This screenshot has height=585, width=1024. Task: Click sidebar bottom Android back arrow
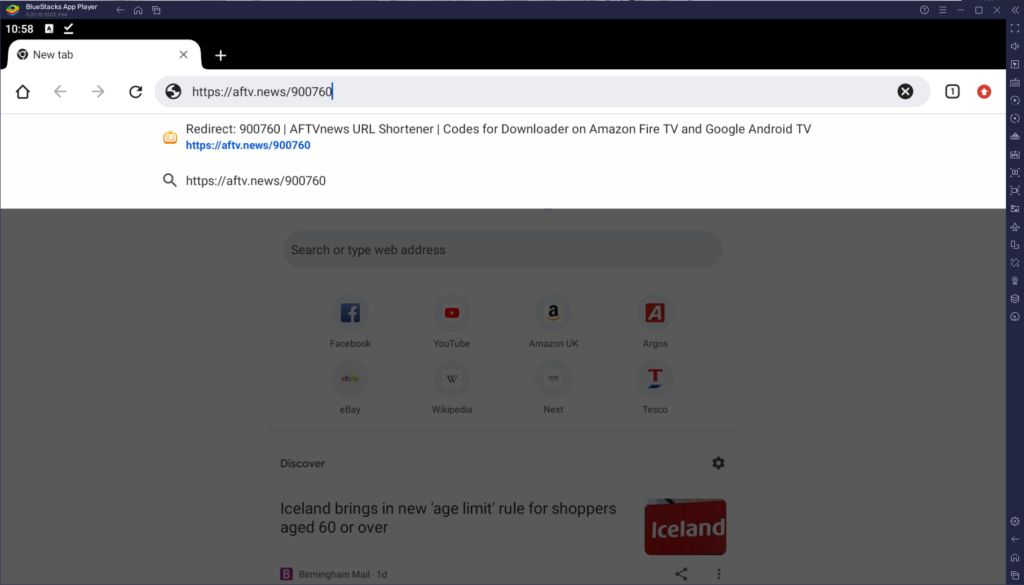point(1015,539)
